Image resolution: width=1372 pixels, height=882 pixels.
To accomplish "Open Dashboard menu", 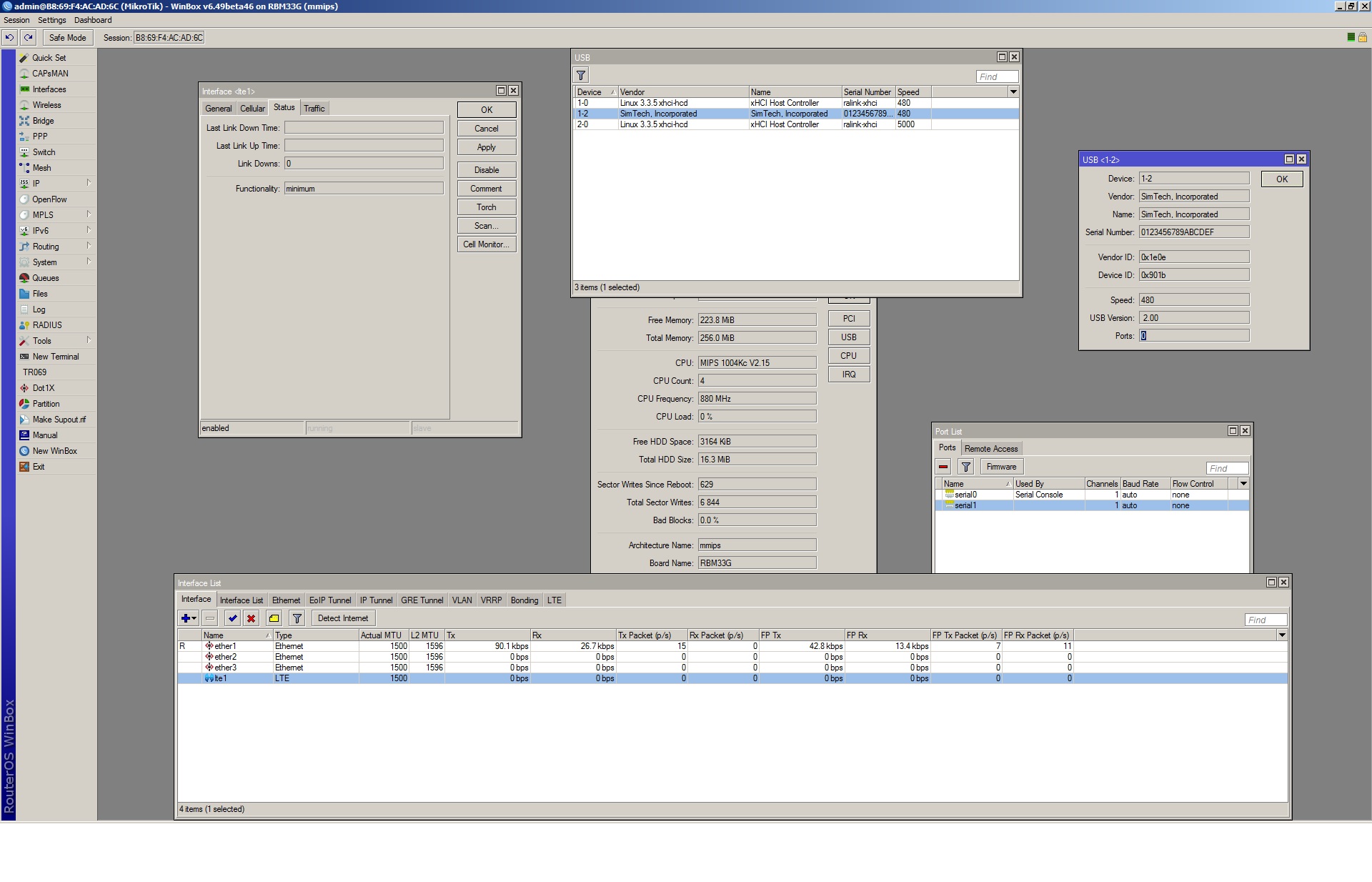I will 93,20.
